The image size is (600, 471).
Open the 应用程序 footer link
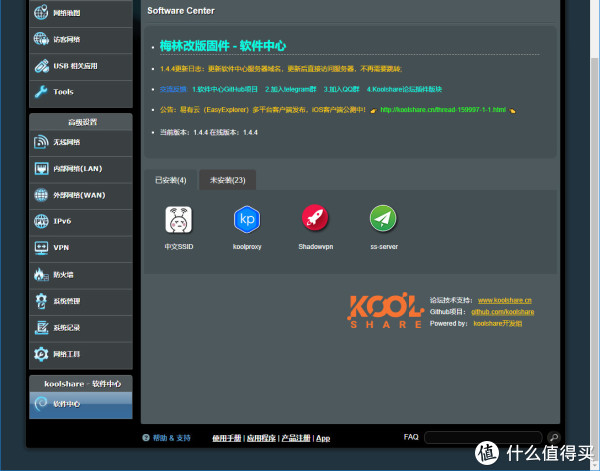pyautogui.click(x=261, y=438)
